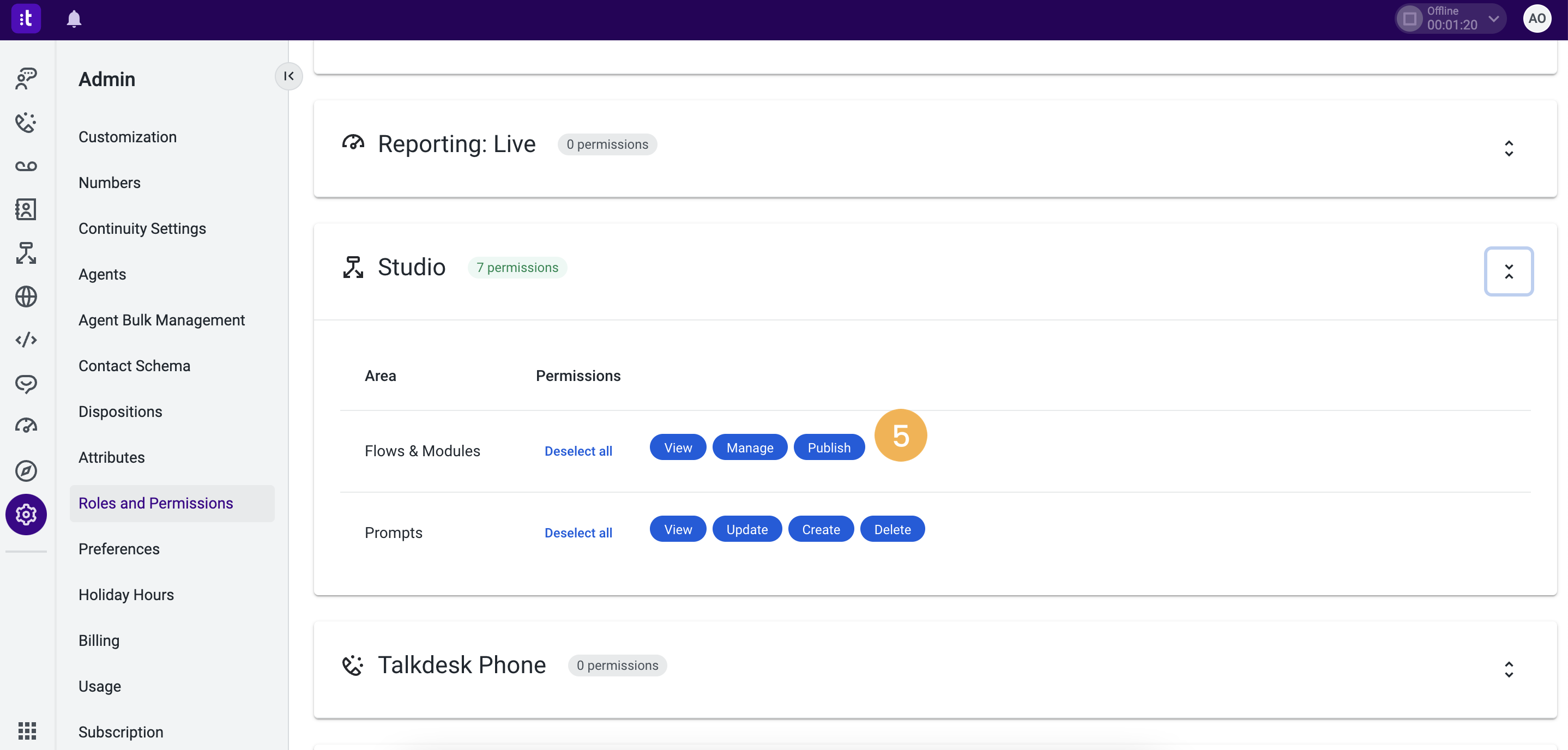
Task: Open Studio flow icon in left sidebar
Action: tap(26, 253)
